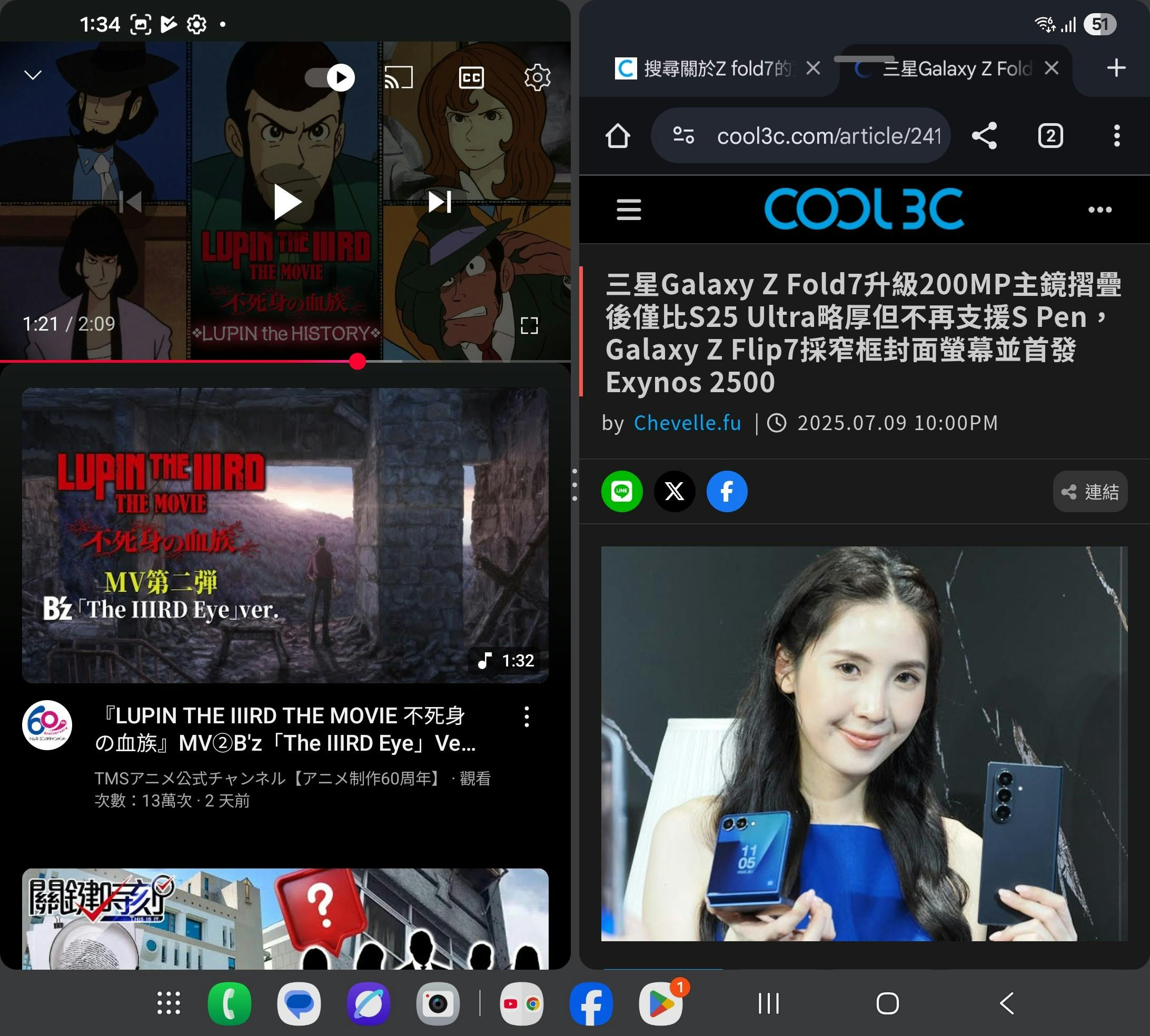
Task: Tap the back navigation button
Action: coord(1007,1003)
